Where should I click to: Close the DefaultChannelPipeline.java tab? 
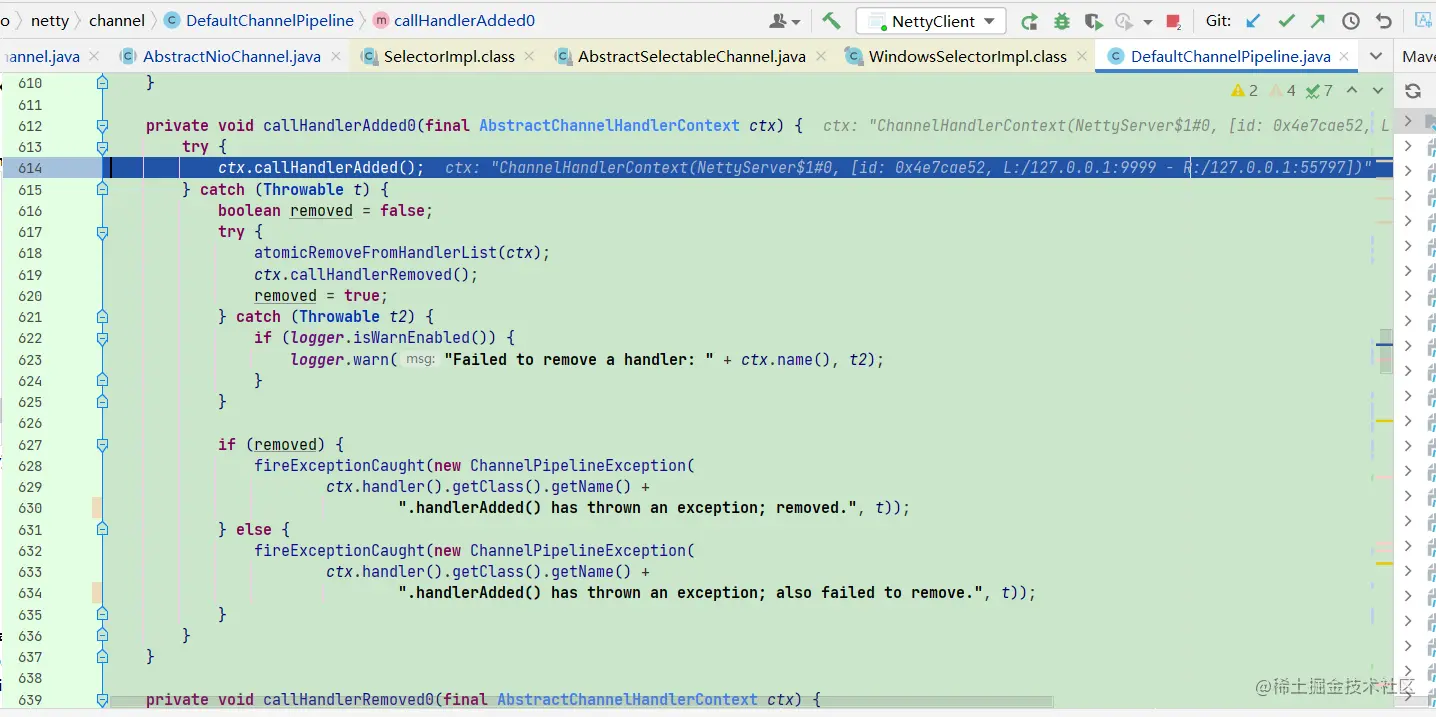[1346, 57]
